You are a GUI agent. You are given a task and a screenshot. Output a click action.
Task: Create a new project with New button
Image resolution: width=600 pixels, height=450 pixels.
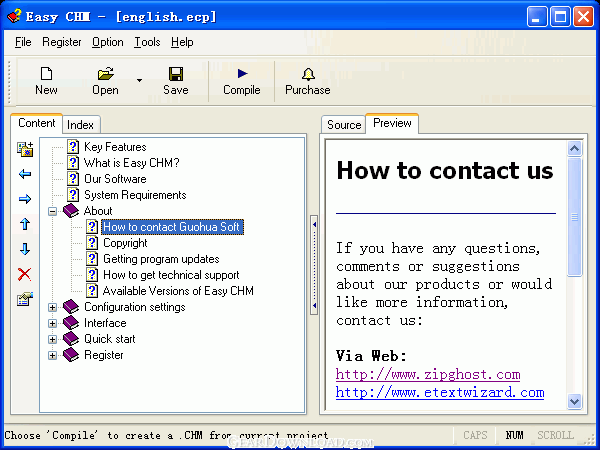click(x=46, y=81)
